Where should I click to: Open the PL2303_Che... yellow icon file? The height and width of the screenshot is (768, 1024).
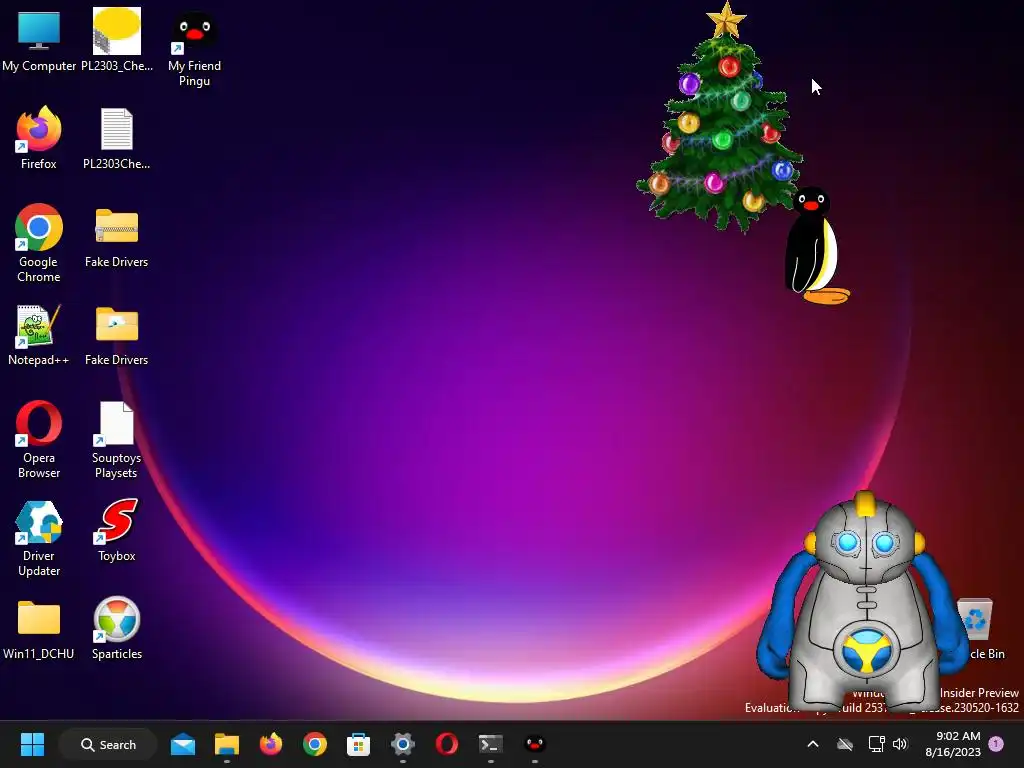[117, 40]
